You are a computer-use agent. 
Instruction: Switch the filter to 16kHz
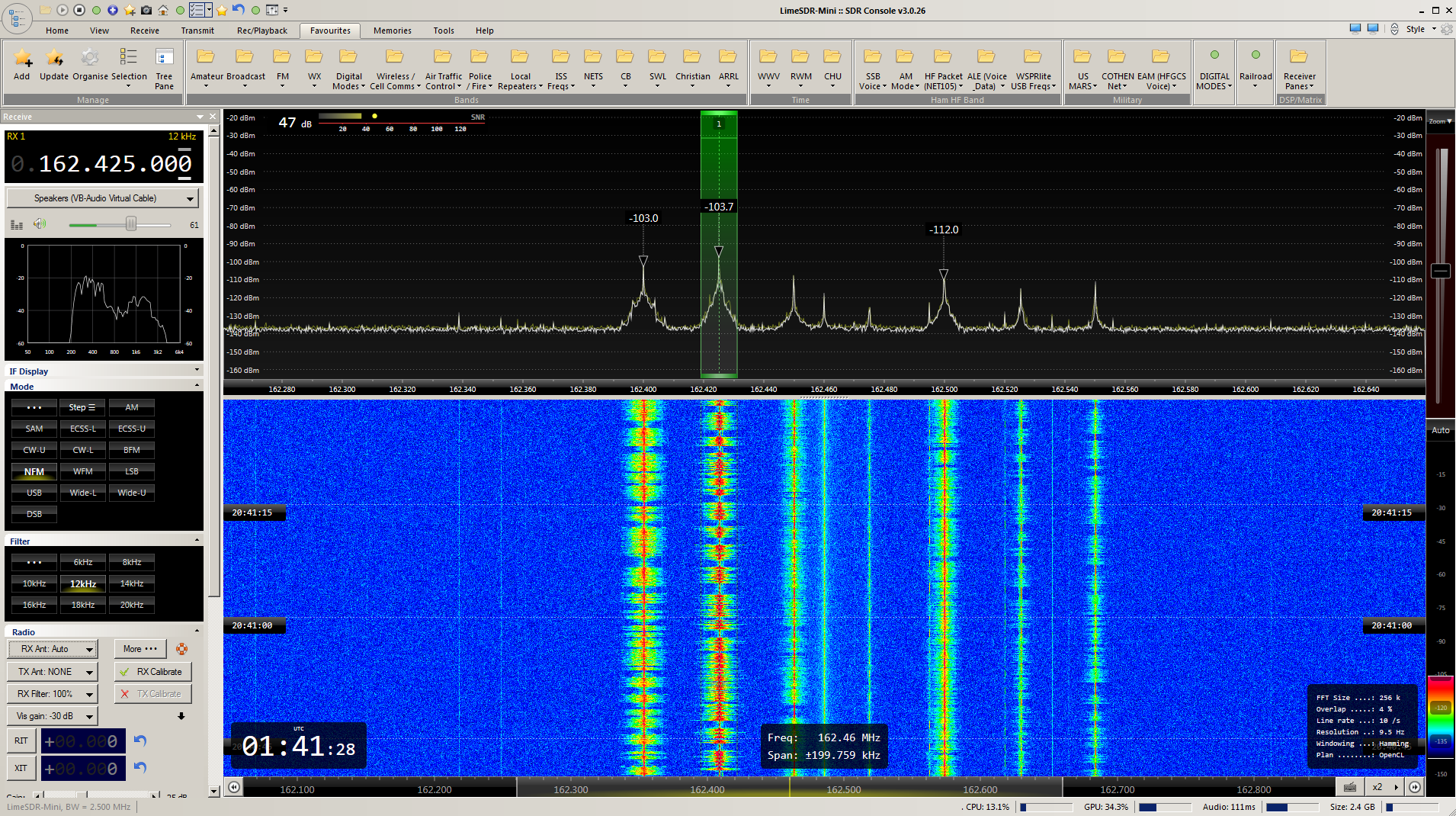pos(34,605)
